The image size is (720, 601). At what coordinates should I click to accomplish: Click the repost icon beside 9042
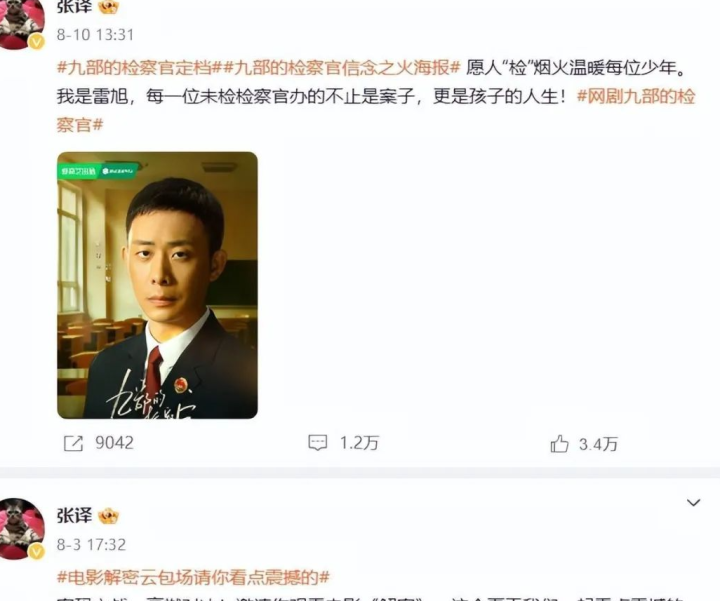pos(73,444)
